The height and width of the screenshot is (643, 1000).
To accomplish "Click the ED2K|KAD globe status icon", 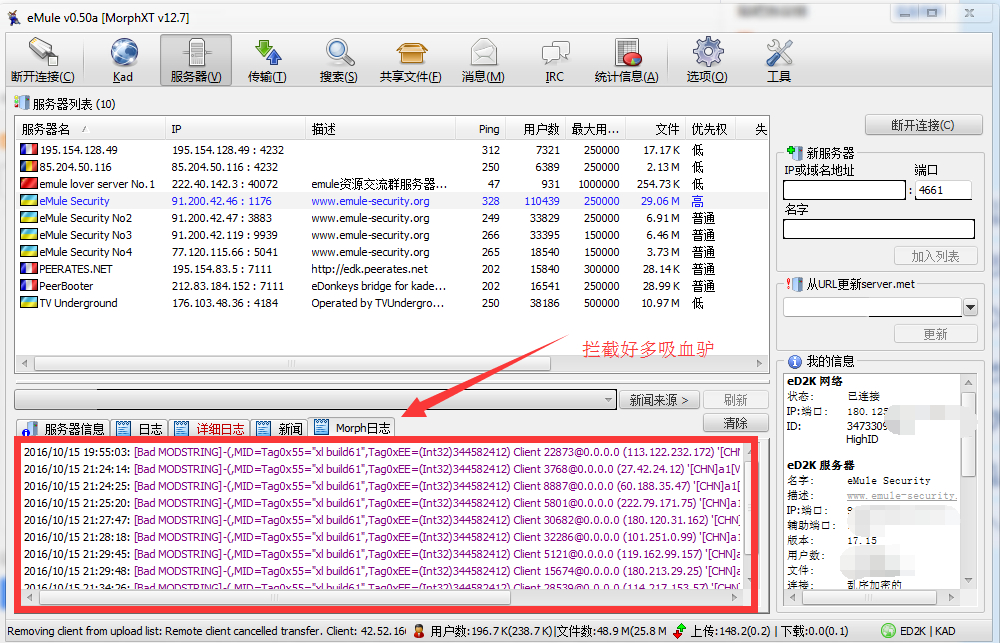I will click(888, 631).
